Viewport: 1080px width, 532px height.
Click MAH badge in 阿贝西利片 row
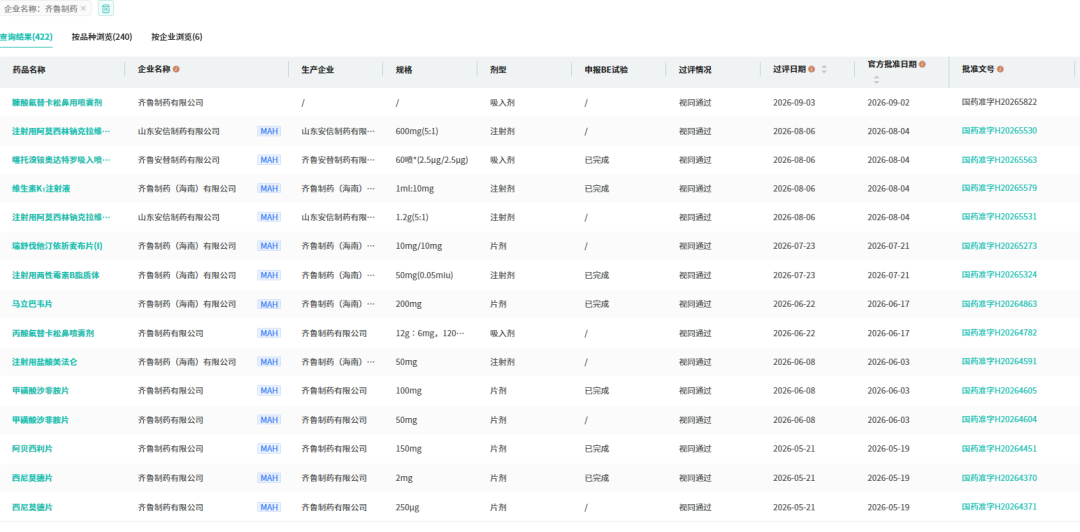pyautogui.click(x=269, y=449)
